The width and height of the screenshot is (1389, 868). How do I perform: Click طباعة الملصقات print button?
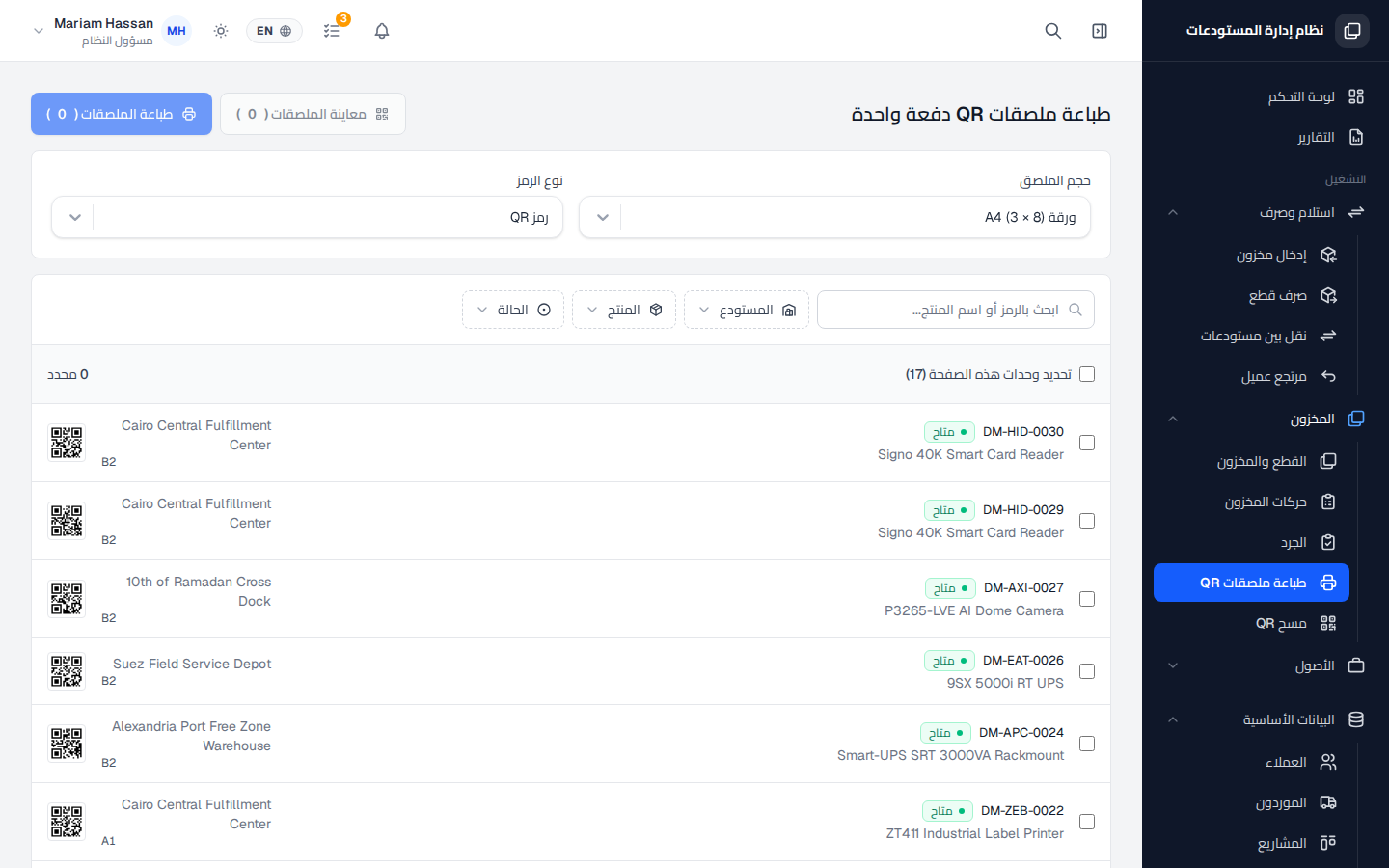(x=122, y=114)
